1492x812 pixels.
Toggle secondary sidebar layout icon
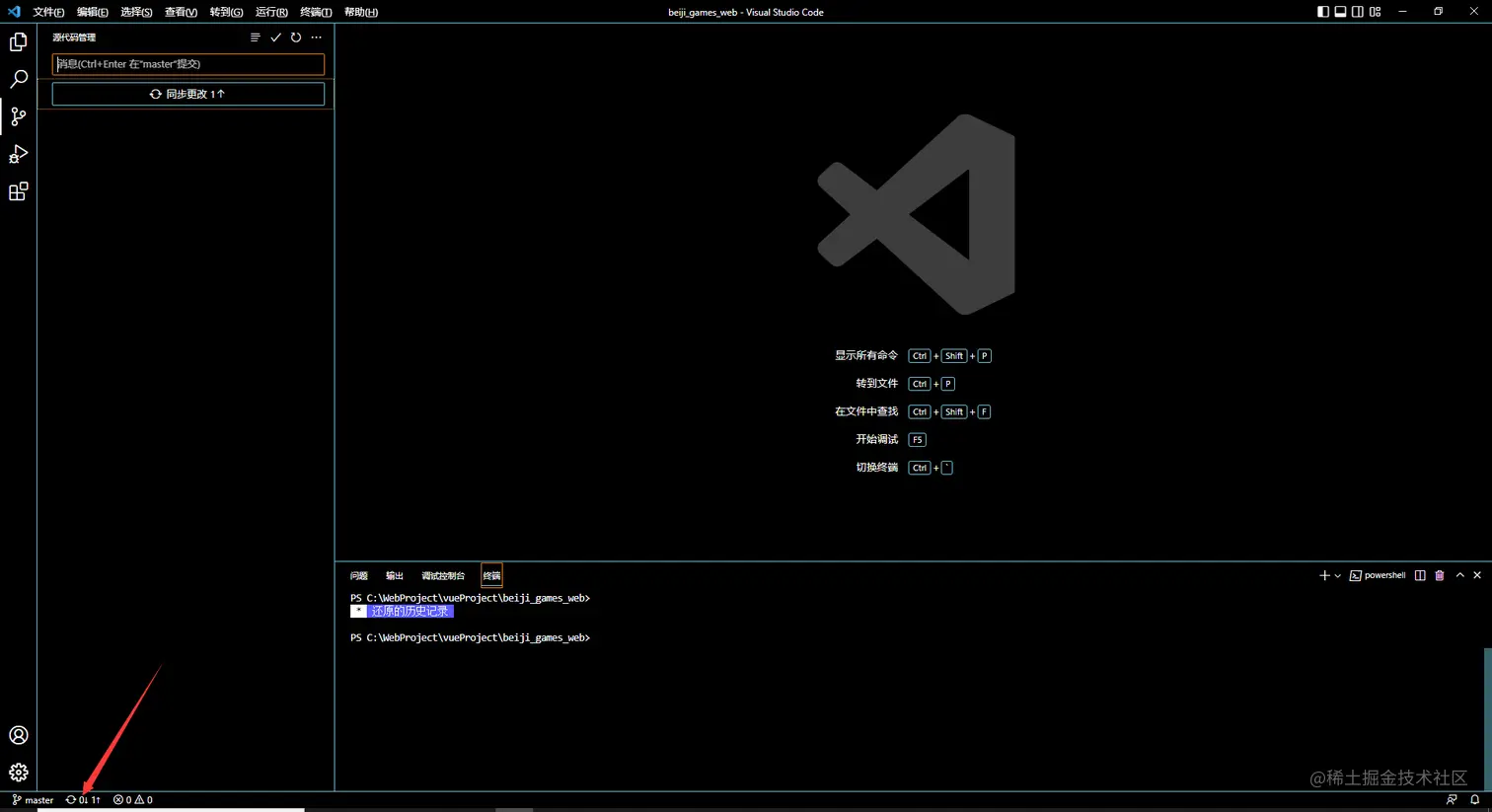[x=1358, y=12]
